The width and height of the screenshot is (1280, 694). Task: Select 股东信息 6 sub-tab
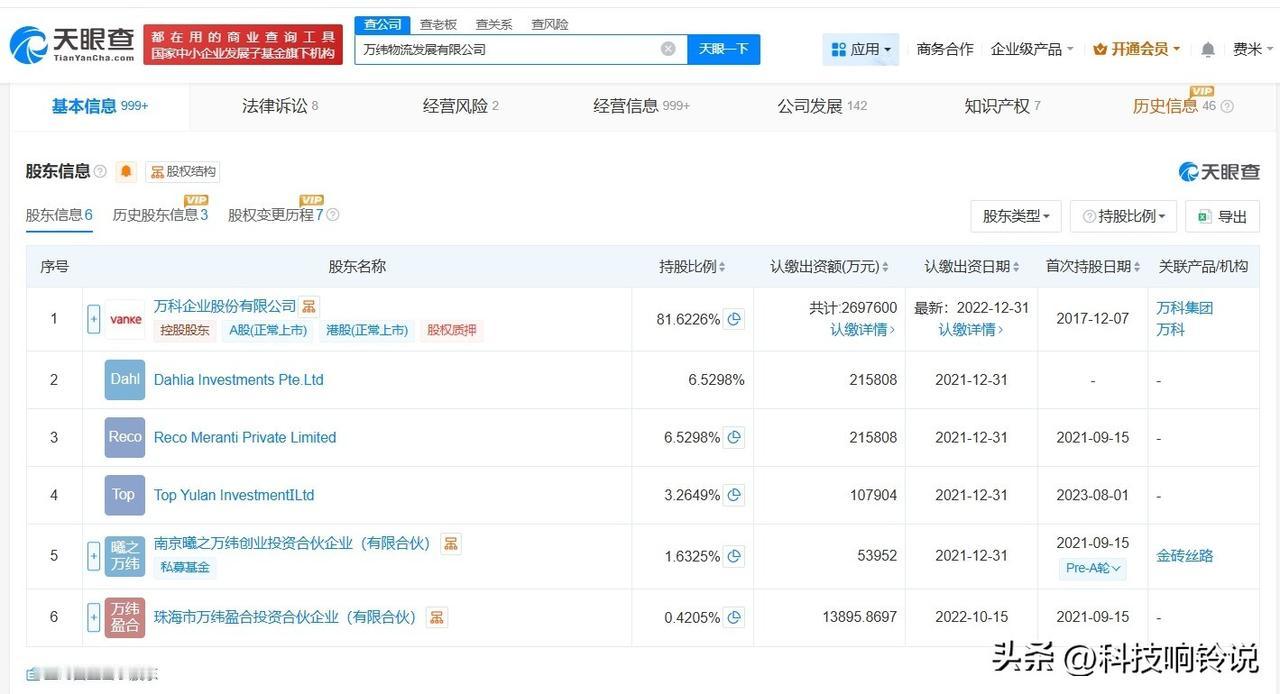coord(59,215)
